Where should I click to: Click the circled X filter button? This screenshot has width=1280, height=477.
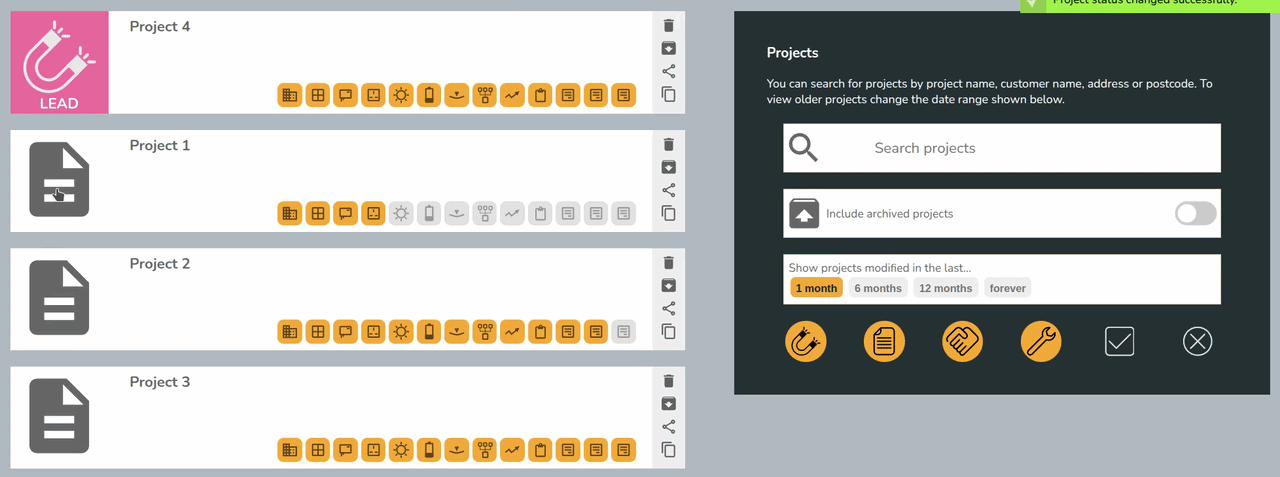(x=1197, y=342)
